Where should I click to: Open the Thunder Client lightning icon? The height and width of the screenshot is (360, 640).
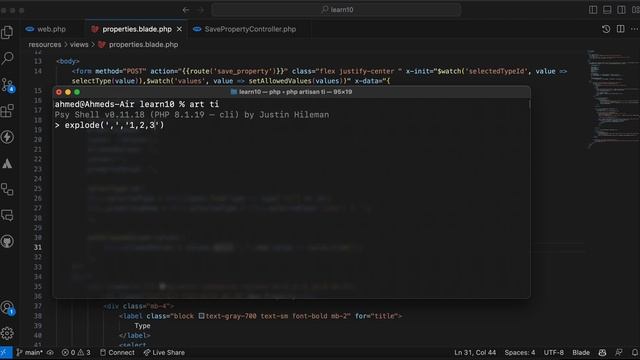[x=7, y=137]
